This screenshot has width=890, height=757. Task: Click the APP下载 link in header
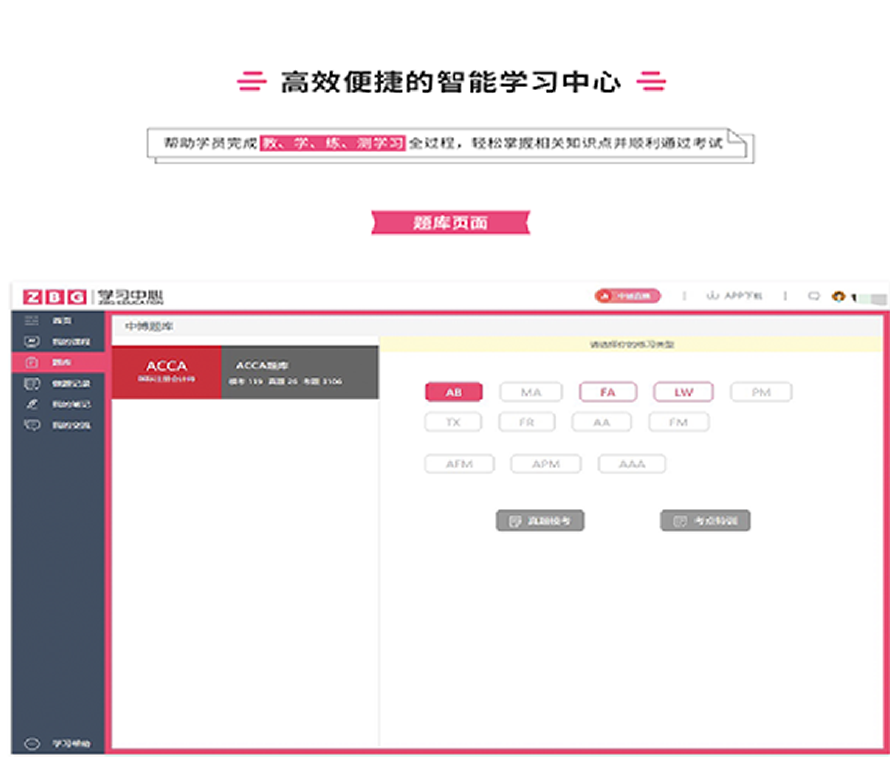coord(734,296)
